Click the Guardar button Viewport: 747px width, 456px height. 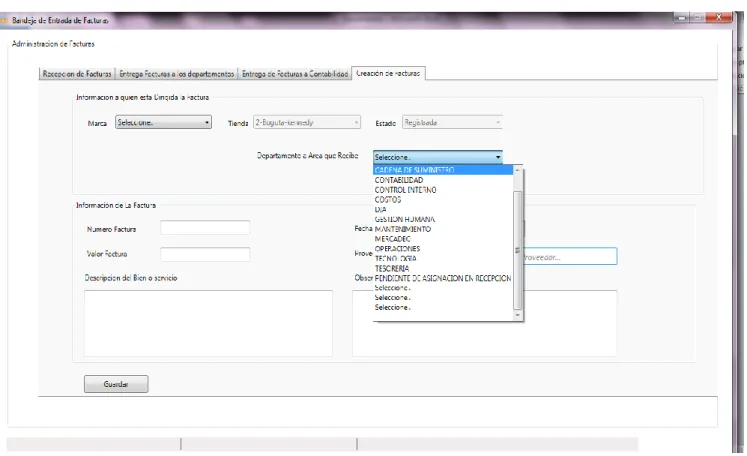116,384
